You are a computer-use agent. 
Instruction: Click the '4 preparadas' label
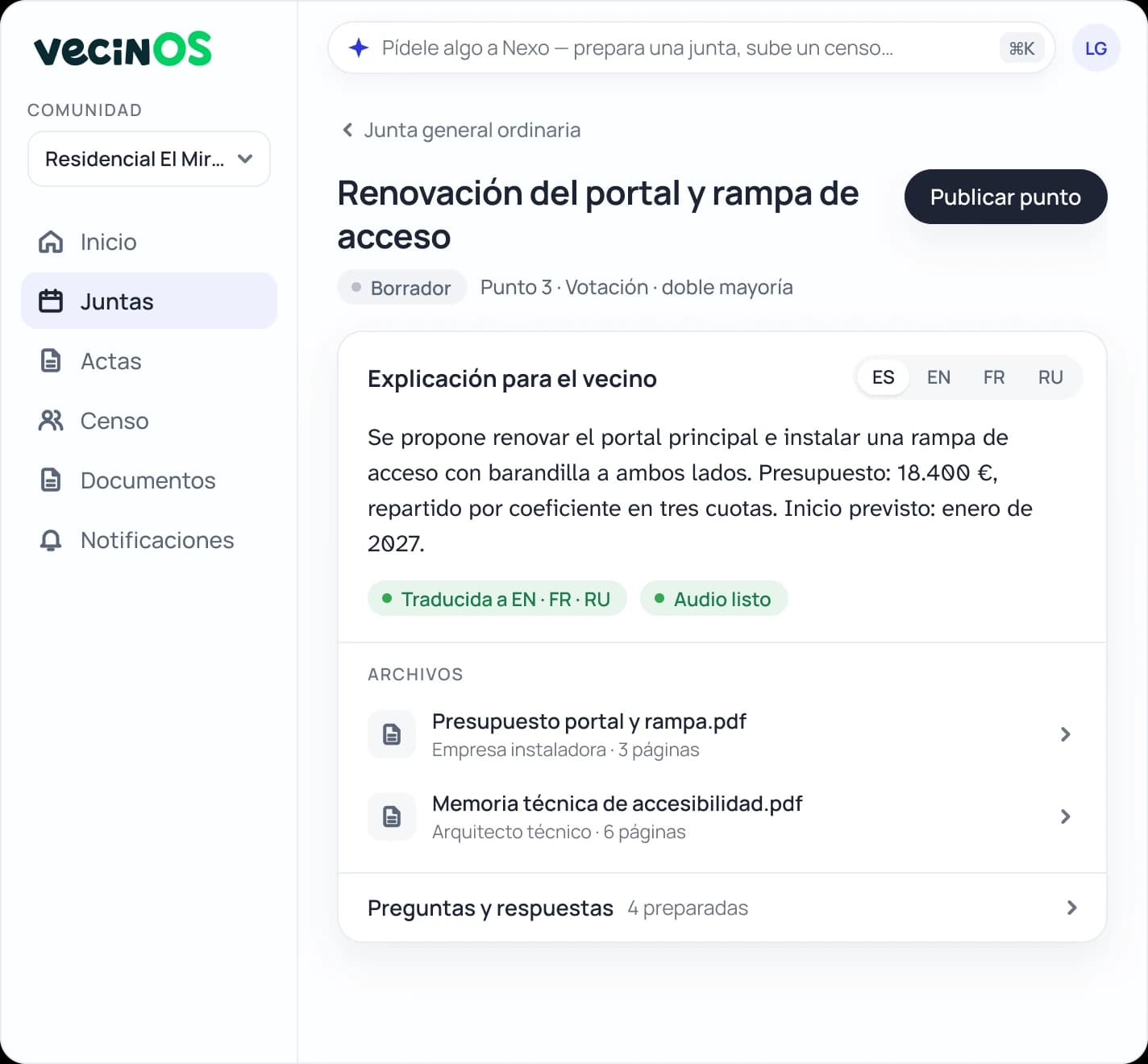688,908
